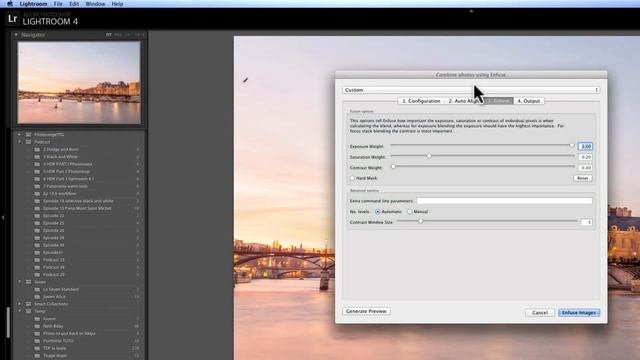Screen dimensions: 640x360
Task: Switch to the 1. Configuration tab
Action: pyautogui.click(x=421, y=101)
